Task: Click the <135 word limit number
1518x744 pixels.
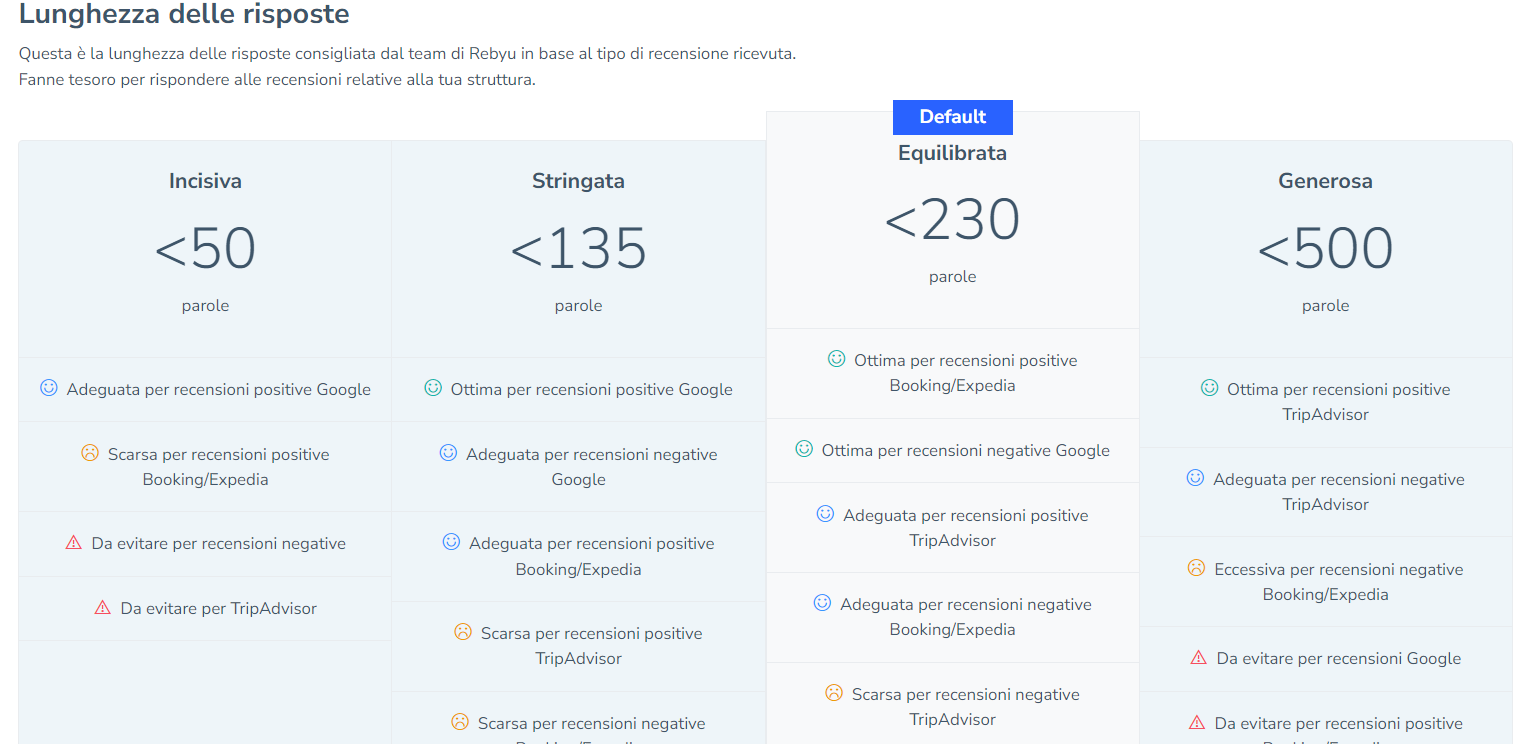Action: pyautogui.click(x=578, y=249)
